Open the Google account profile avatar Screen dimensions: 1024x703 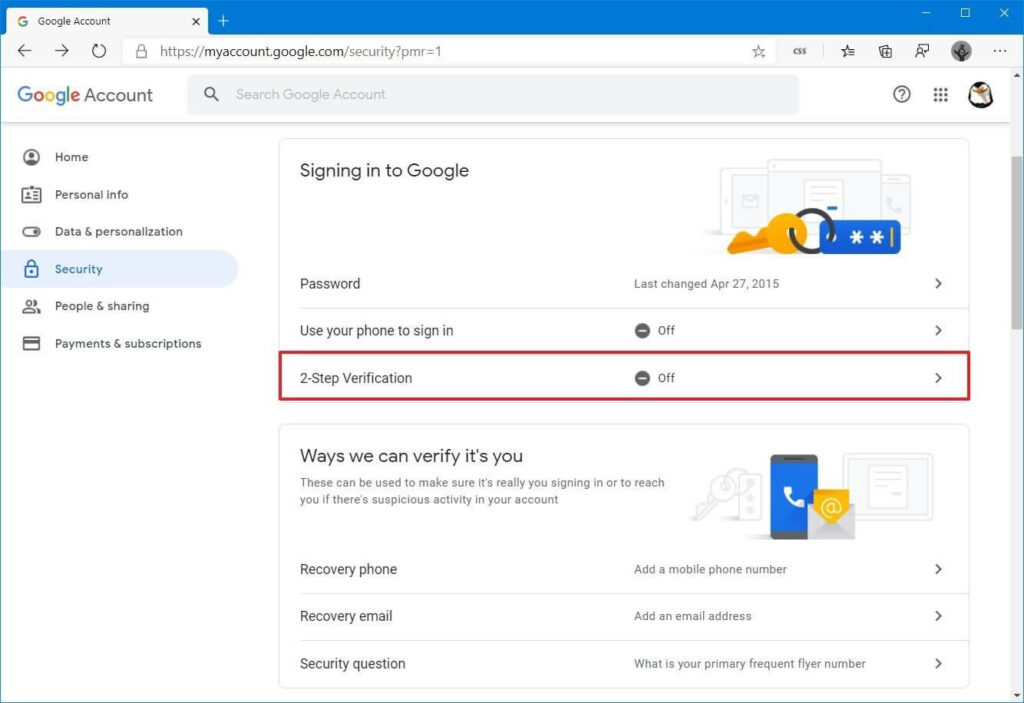tap(980, 94)
